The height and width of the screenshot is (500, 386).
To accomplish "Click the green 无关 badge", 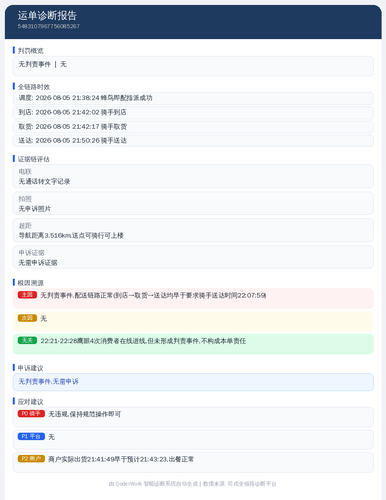I will (27, 340).
